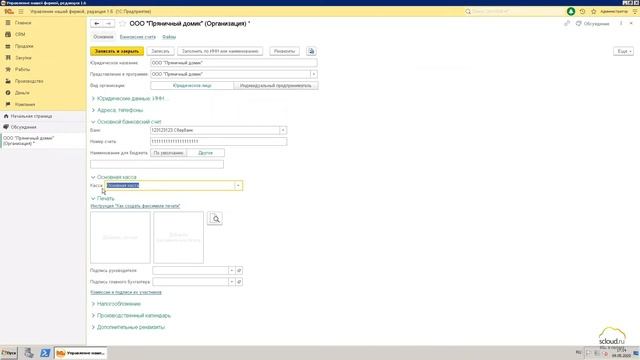Select По умолчанию budget naming option

click(169, 153)
